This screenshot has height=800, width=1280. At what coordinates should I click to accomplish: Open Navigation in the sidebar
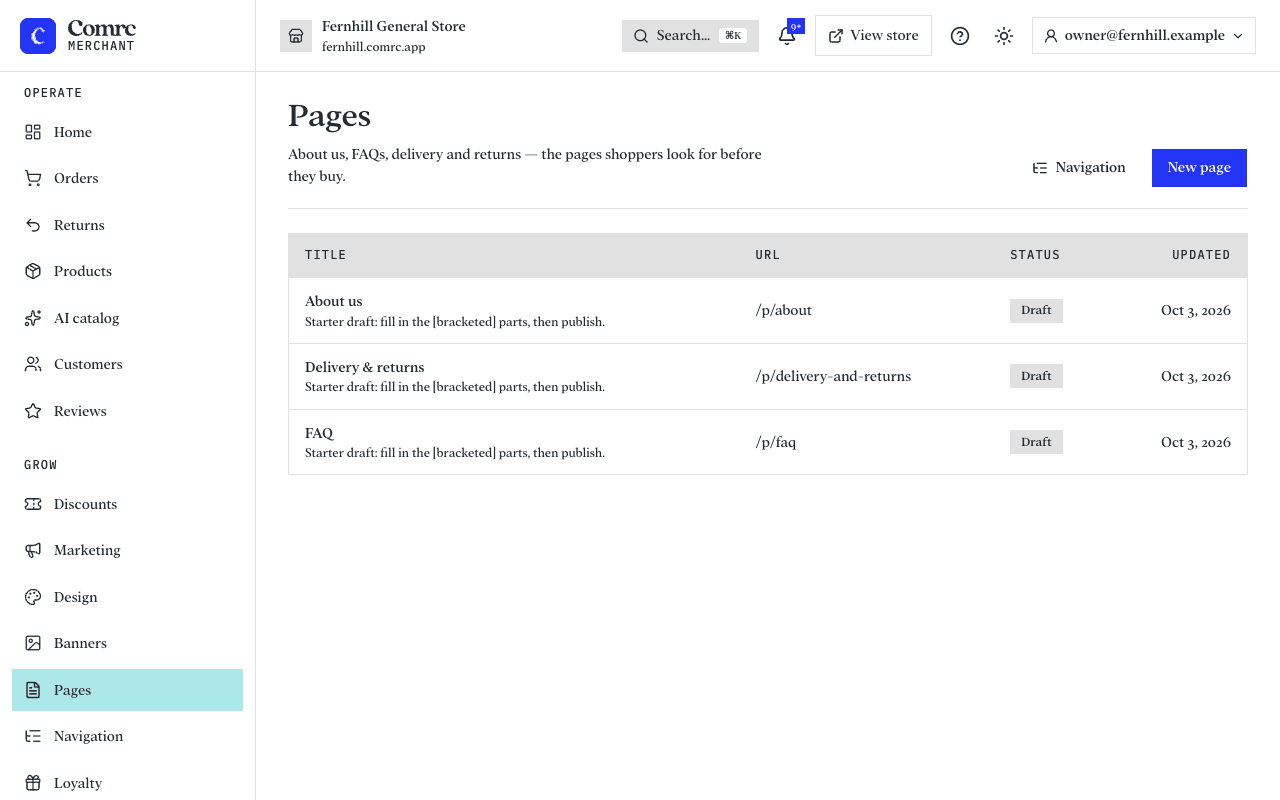127,736
